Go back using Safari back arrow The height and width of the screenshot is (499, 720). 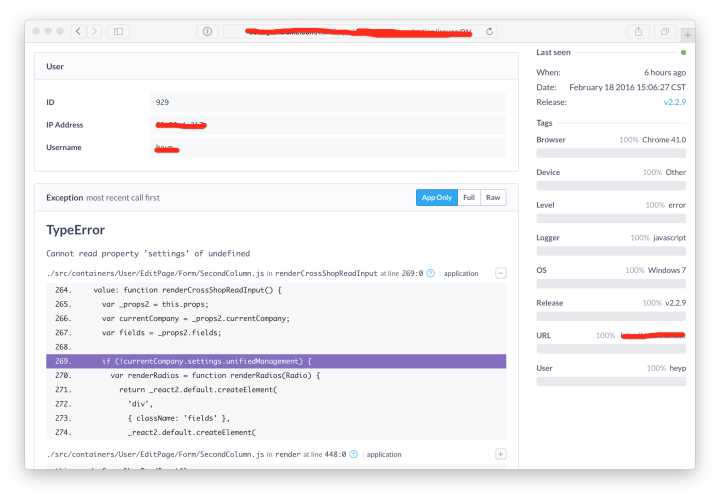(x=78, y=31)
